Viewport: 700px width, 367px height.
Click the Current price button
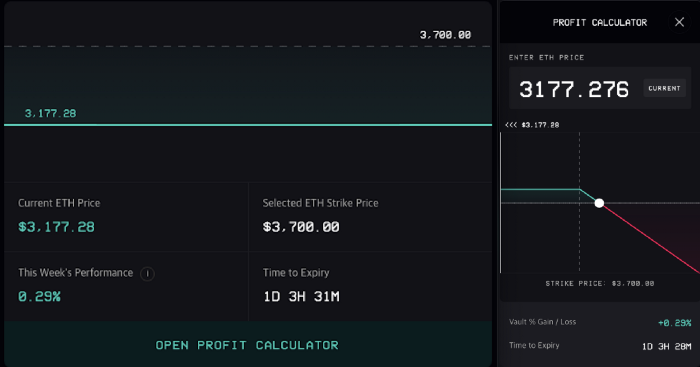tap(664, 88)
